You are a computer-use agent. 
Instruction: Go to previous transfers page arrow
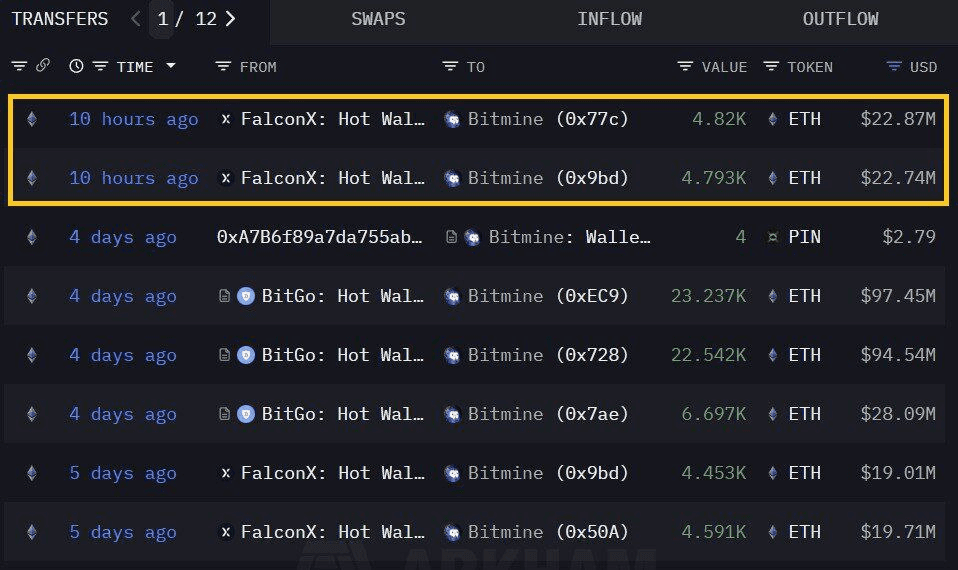click(x=136, y=19)
